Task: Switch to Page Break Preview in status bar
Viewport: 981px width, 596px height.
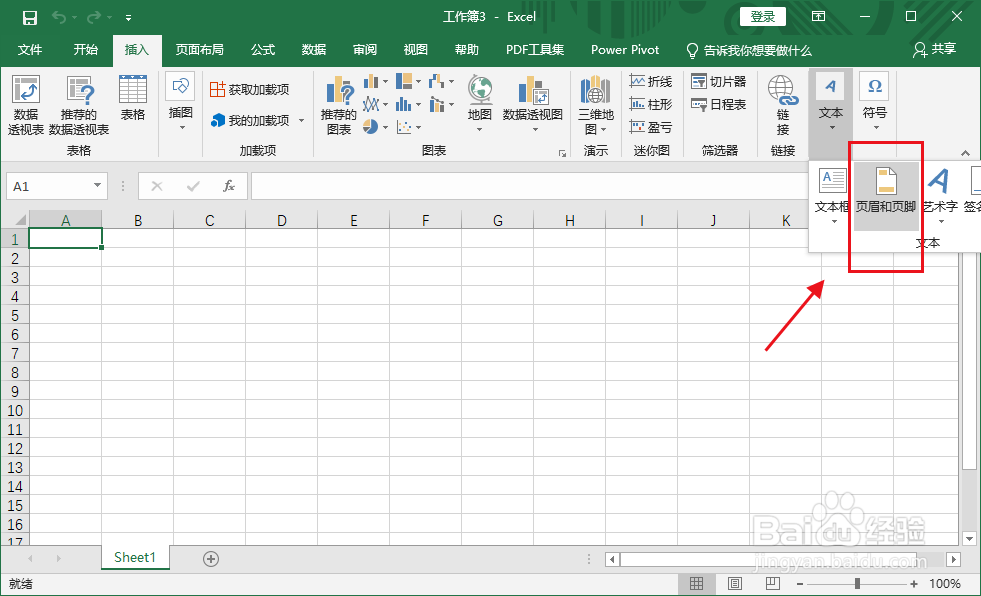Action: click(x=773, y=583)
